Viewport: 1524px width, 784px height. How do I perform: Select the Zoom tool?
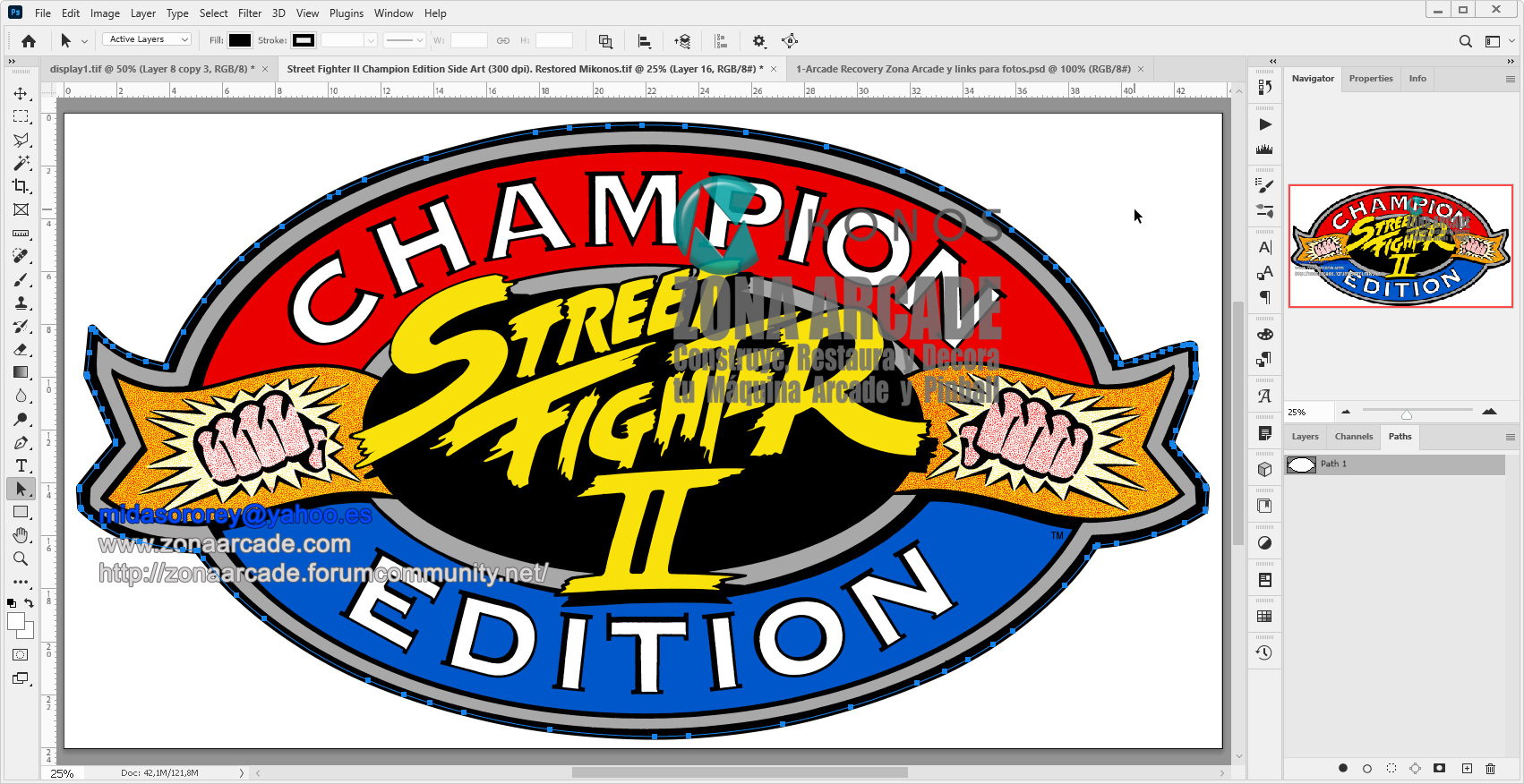point(21,558)
